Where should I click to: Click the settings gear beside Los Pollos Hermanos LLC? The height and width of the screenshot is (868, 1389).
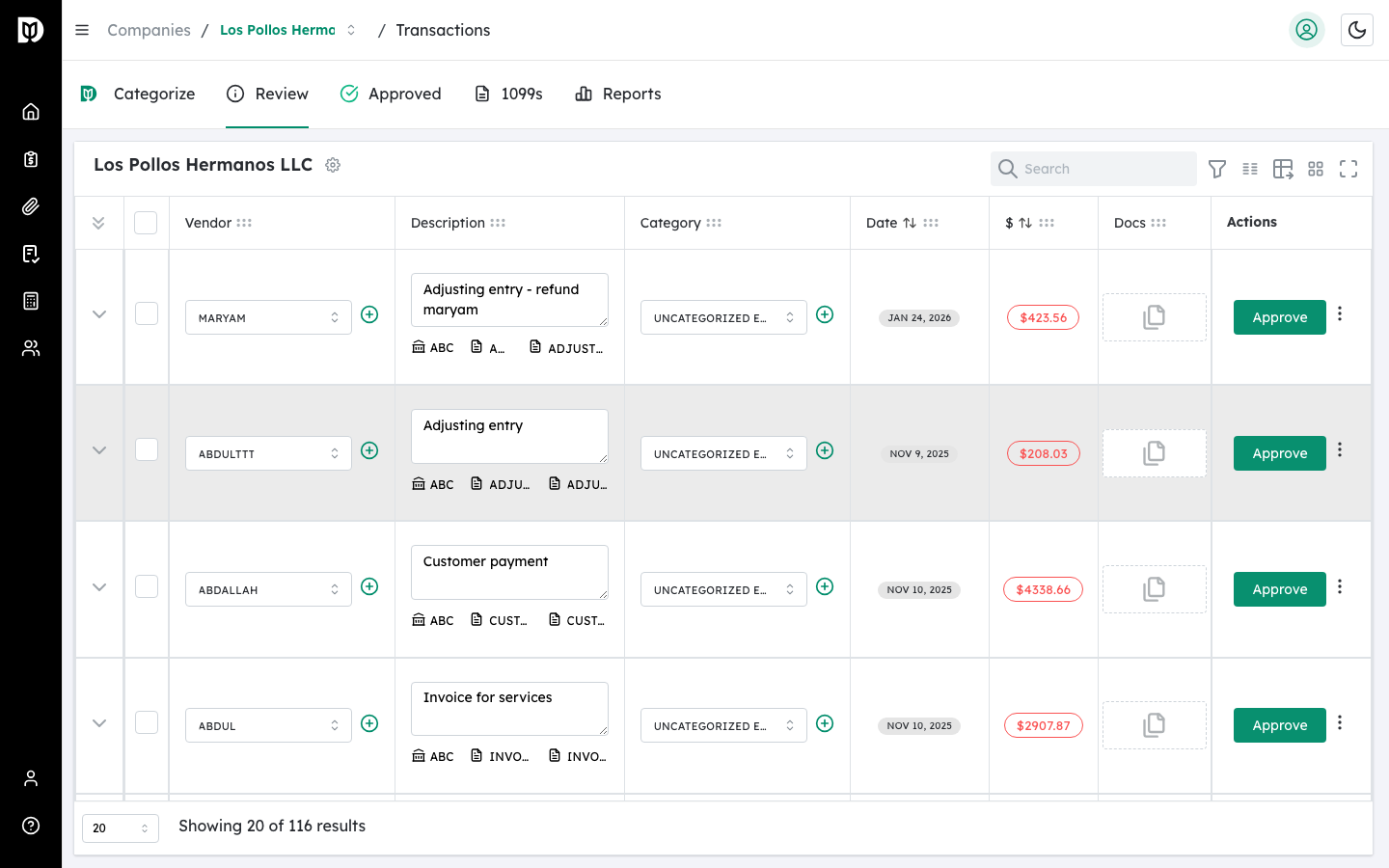(x=333, y=165)
